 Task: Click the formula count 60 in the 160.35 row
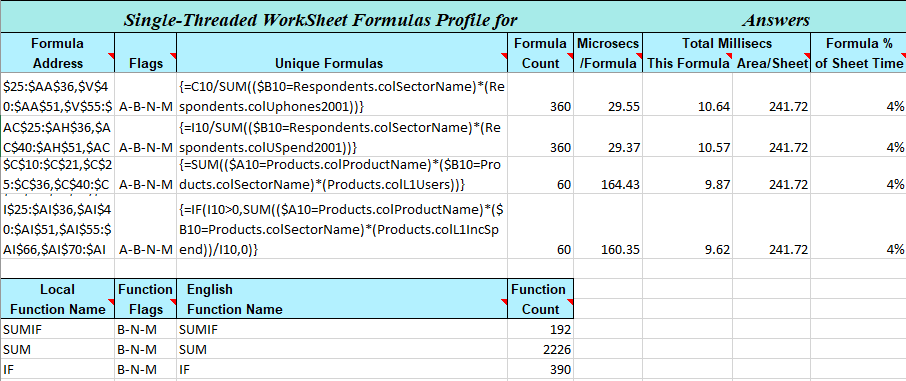[564, 250]
